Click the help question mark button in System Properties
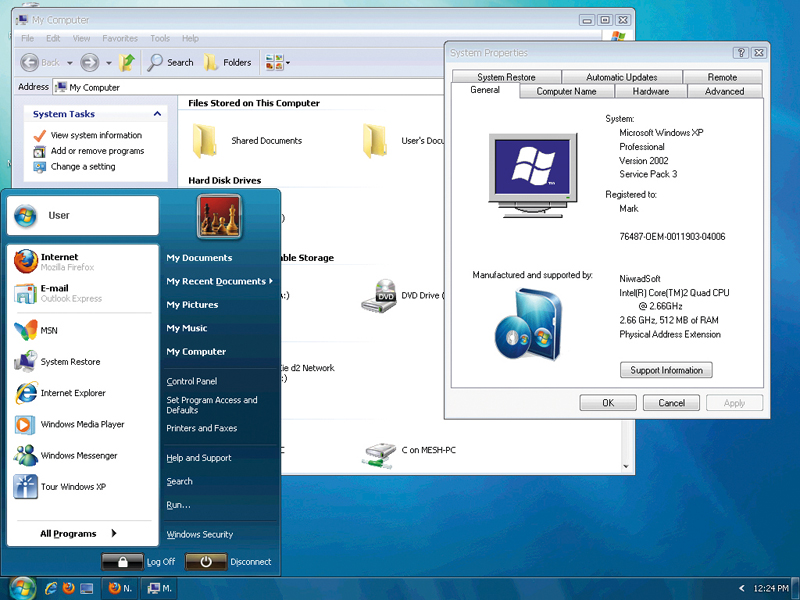 coord(741,53)
